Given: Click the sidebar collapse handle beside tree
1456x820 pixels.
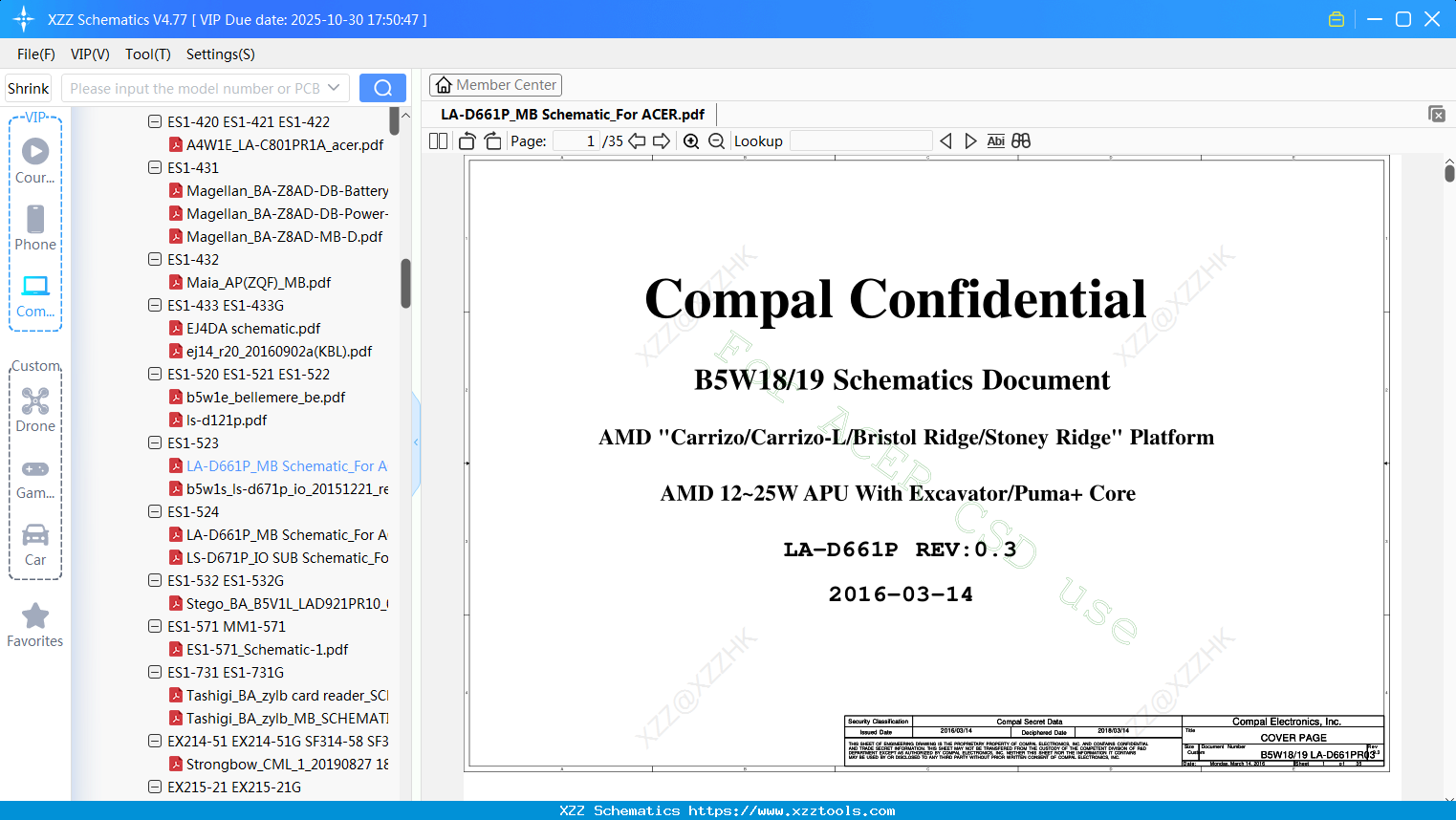Looking at the screenshot, I should point(416,442).
